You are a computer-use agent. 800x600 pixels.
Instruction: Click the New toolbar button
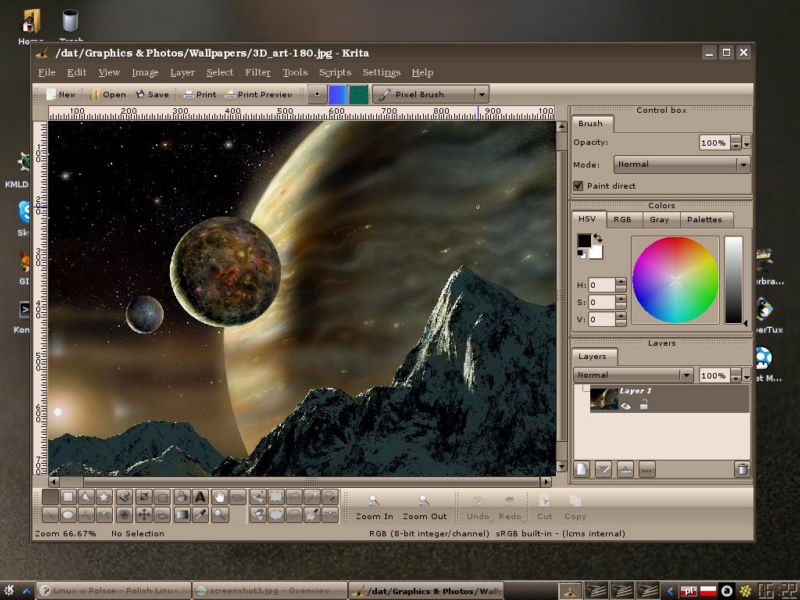(x=60, y=94)
